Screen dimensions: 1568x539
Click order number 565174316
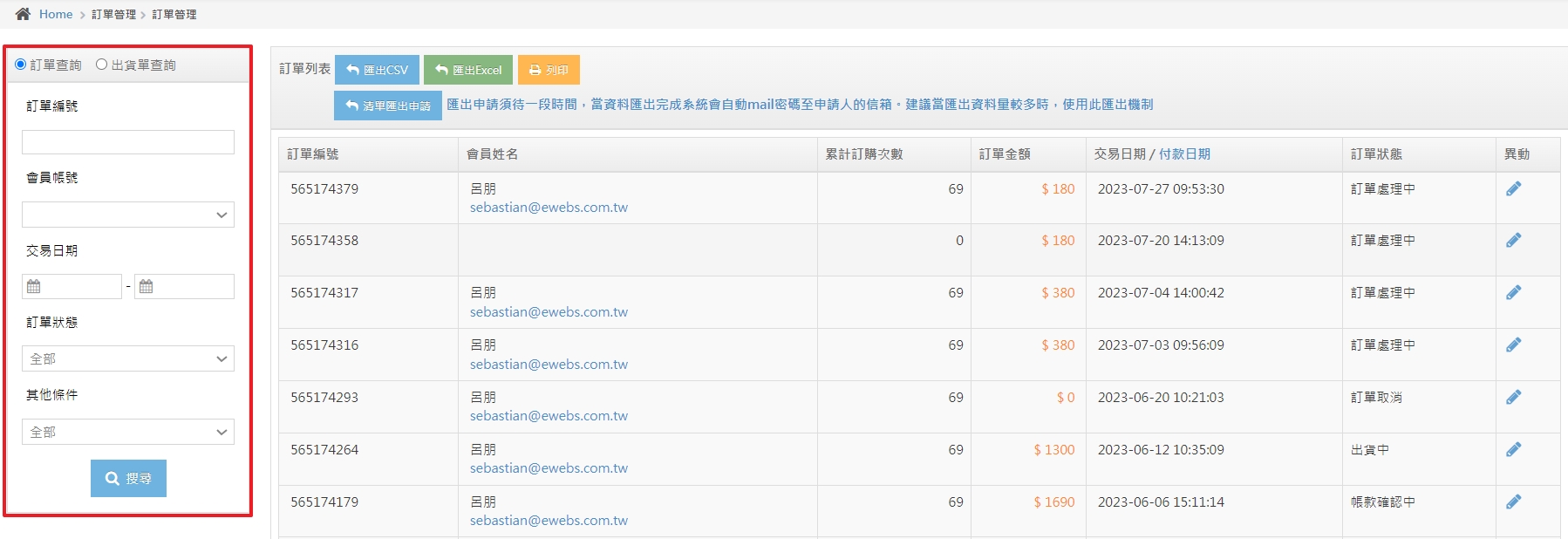(x=324, y=345)
